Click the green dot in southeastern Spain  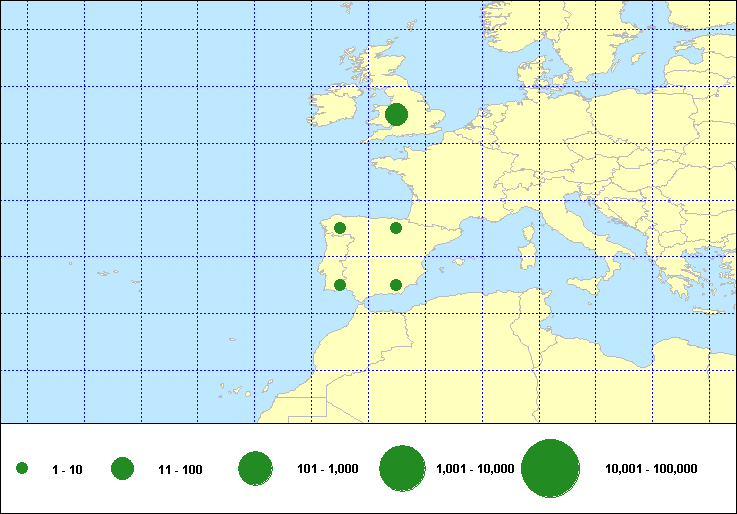pyautogui.click(x=396, y=285)
